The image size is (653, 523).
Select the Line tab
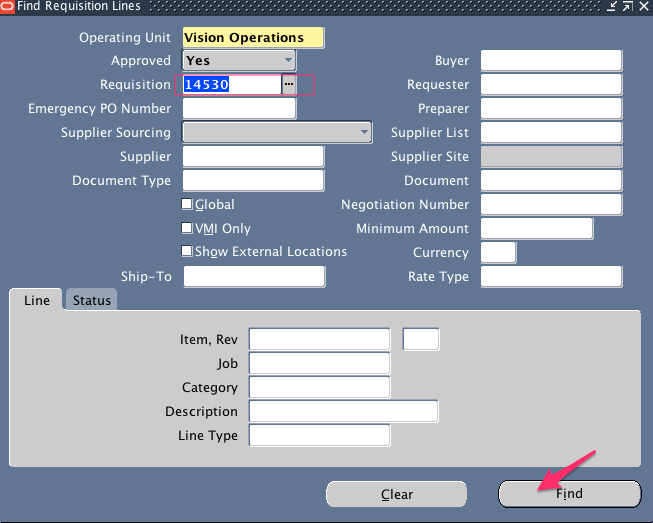37,300
